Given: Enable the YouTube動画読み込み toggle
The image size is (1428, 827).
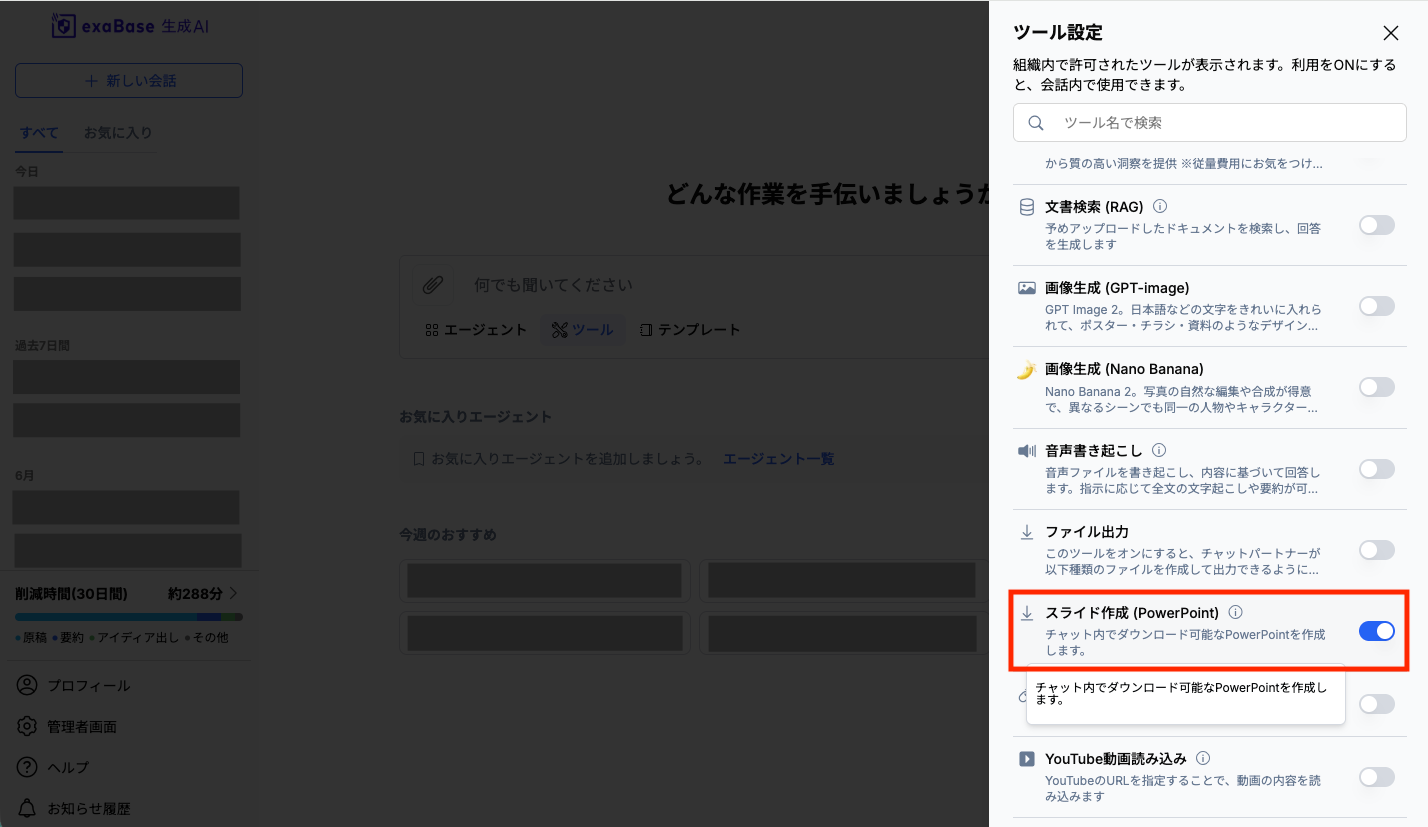Looking at the screenshot, I should pos(1376,777).
